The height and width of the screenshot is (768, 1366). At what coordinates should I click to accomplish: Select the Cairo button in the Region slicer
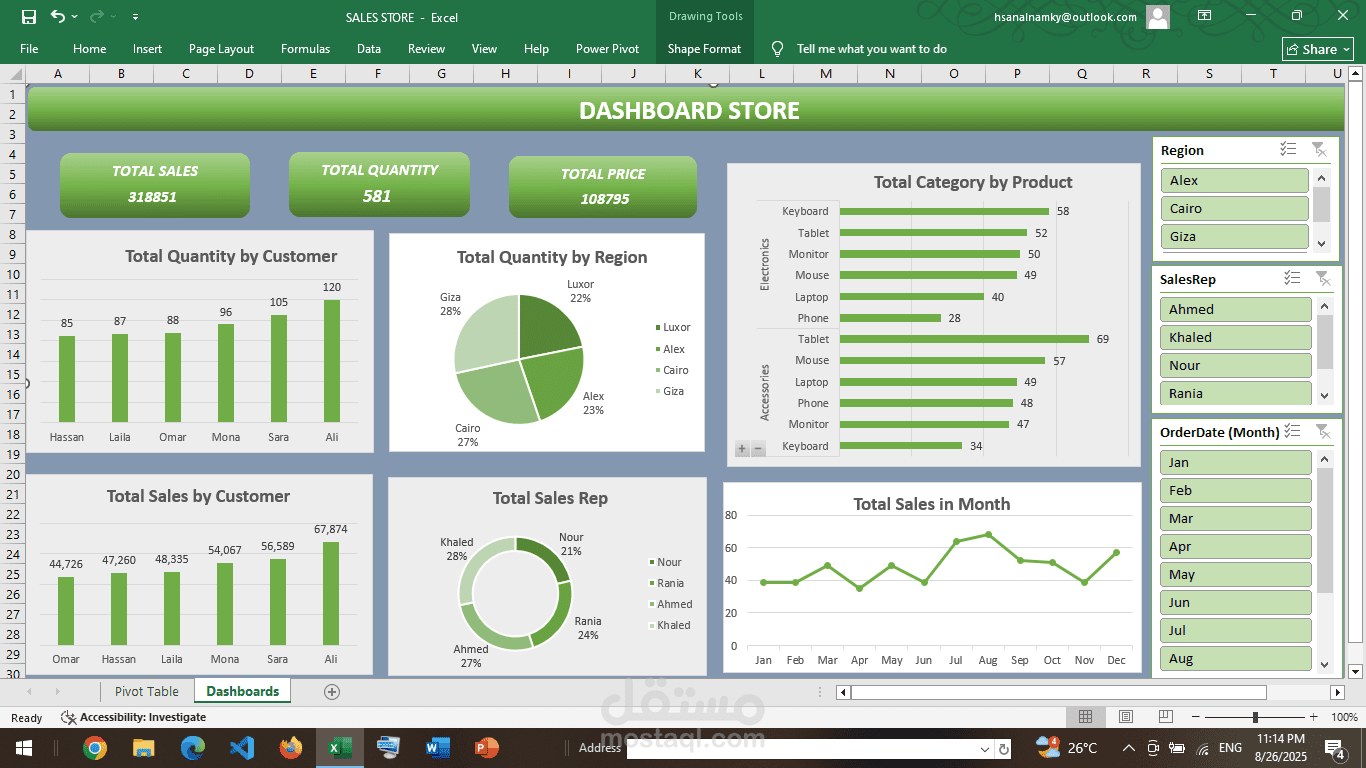(x=1234, y=209)
